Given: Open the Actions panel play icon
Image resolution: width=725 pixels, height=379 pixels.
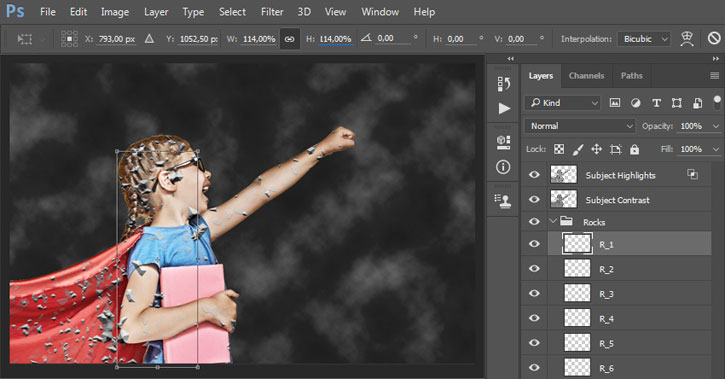Looking at the screenshot, I should [504, 109].
